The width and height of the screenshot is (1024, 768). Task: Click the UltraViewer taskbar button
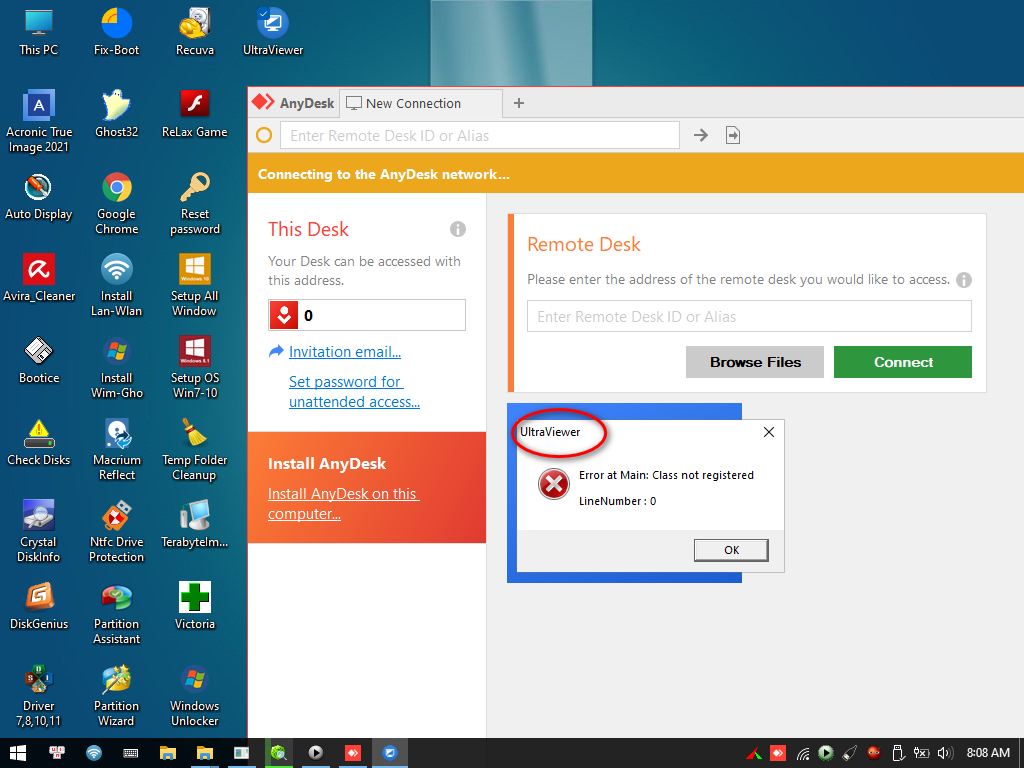point(390,753)
